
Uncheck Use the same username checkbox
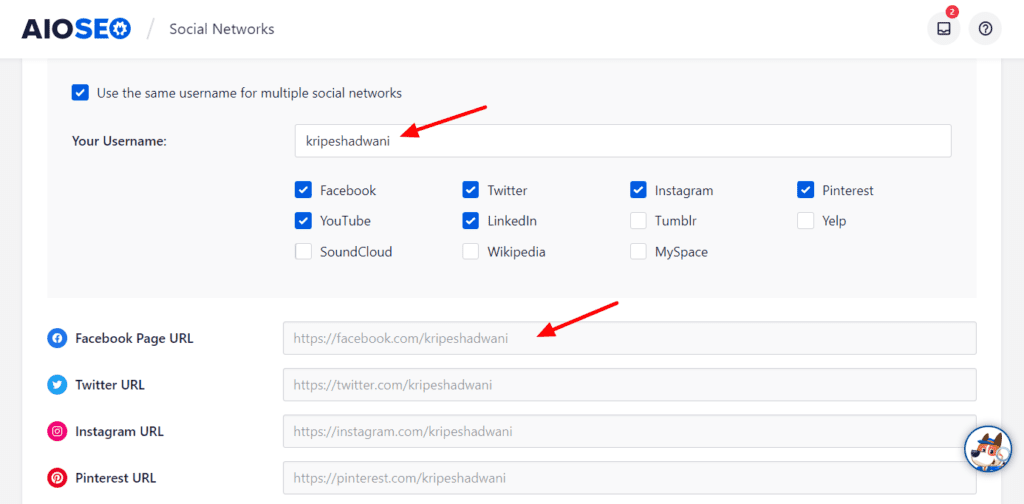tap(80, 93)
